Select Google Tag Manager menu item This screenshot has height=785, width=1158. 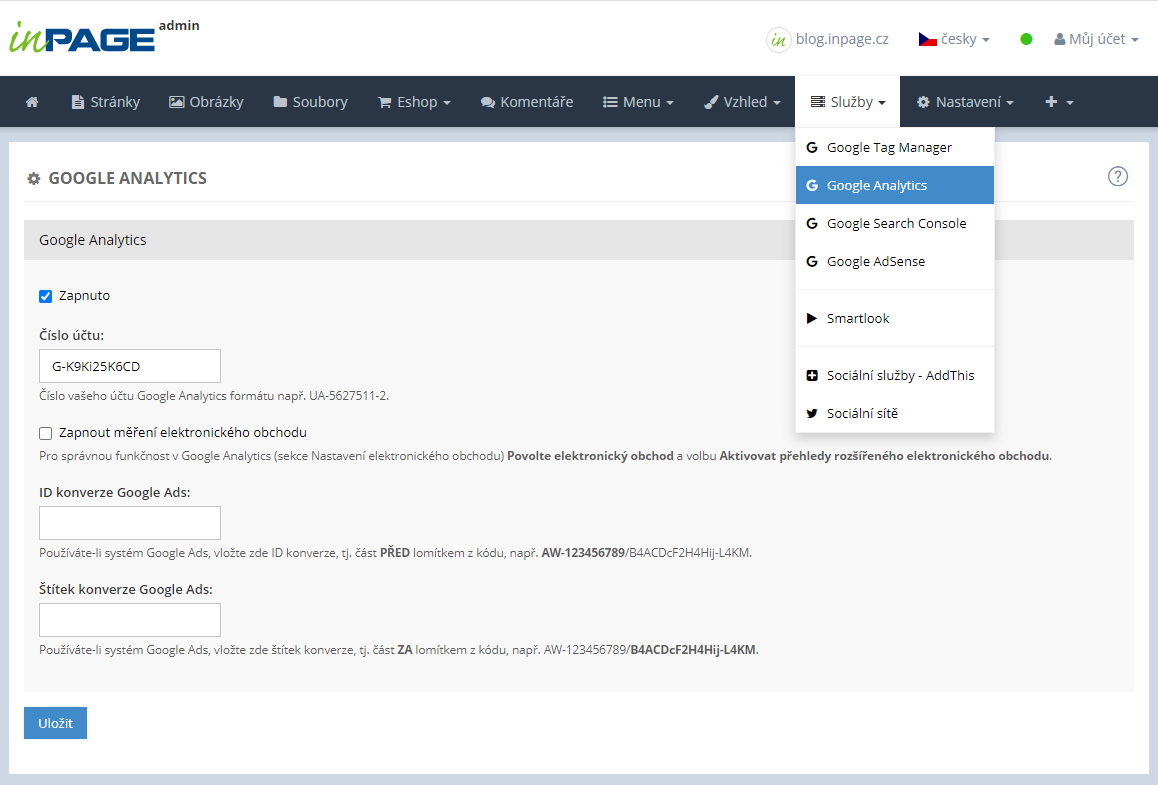coord(888,148)
